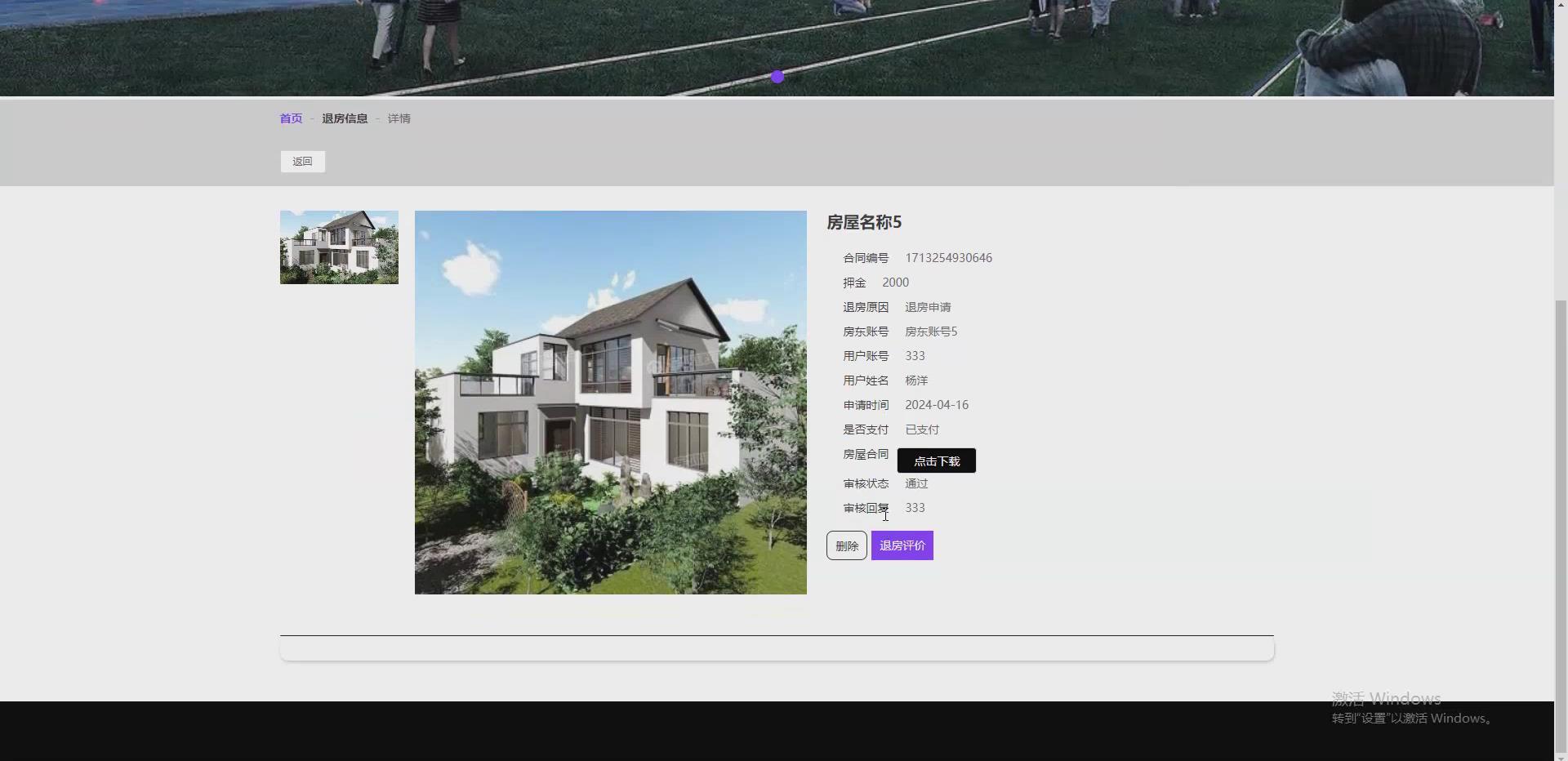Click the 点击下载 contract button
This screenshot has height=761, width=1568.
[x=937, y=461]
